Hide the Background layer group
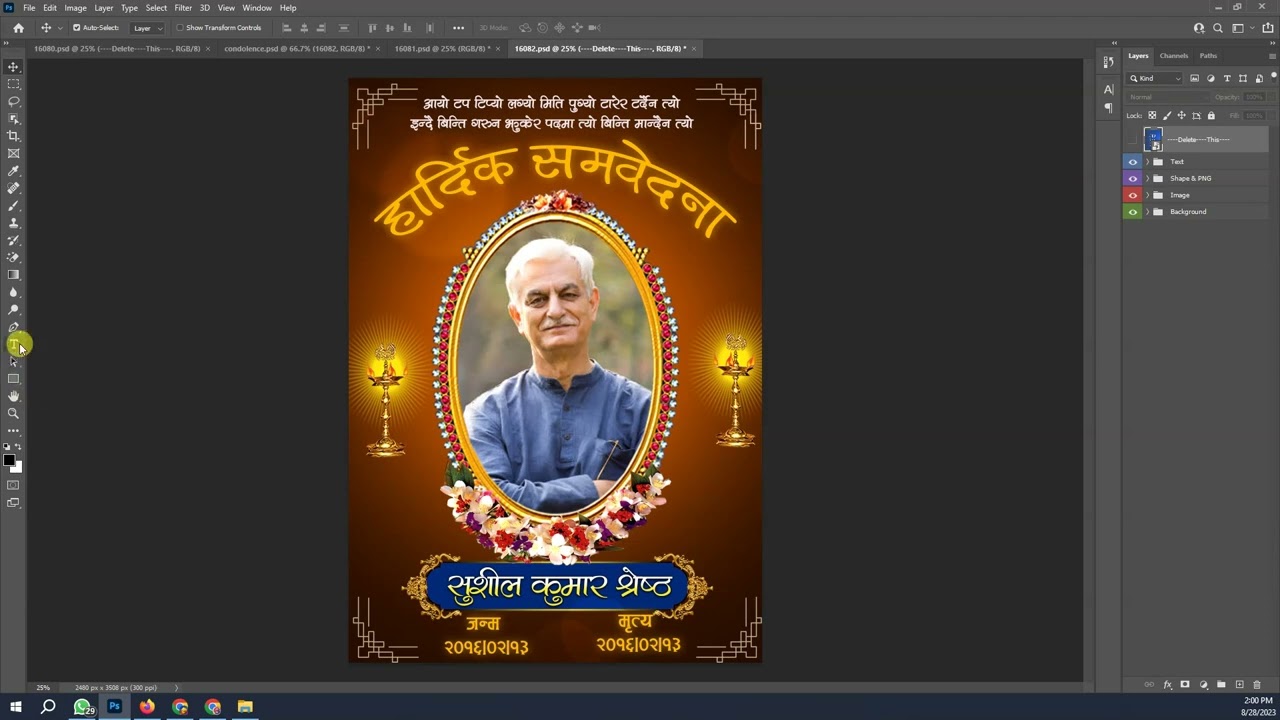Image resolution: width=1280 pixels, height=720 pixels. coord(1133,212)
